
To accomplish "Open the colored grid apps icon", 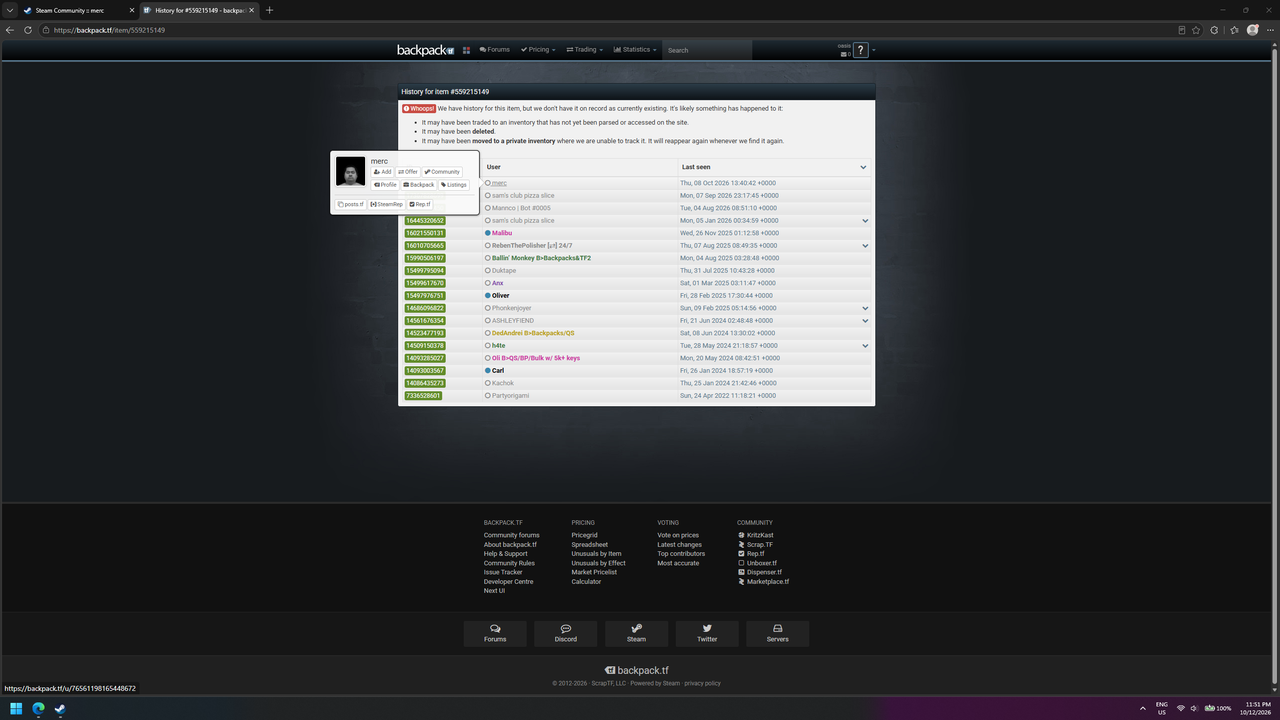I will [x=466, y=50].
